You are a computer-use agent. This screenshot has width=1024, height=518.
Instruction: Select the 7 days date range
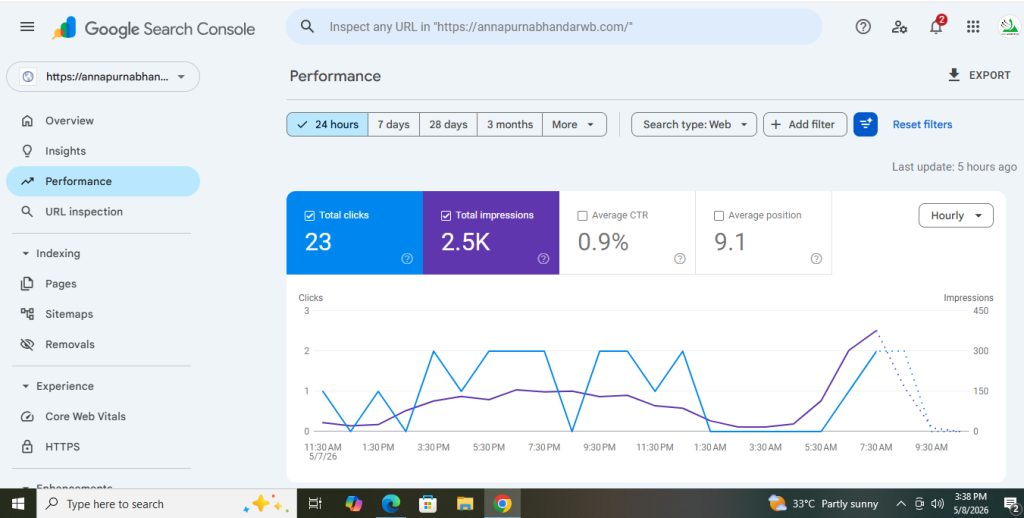click(394, 124)
